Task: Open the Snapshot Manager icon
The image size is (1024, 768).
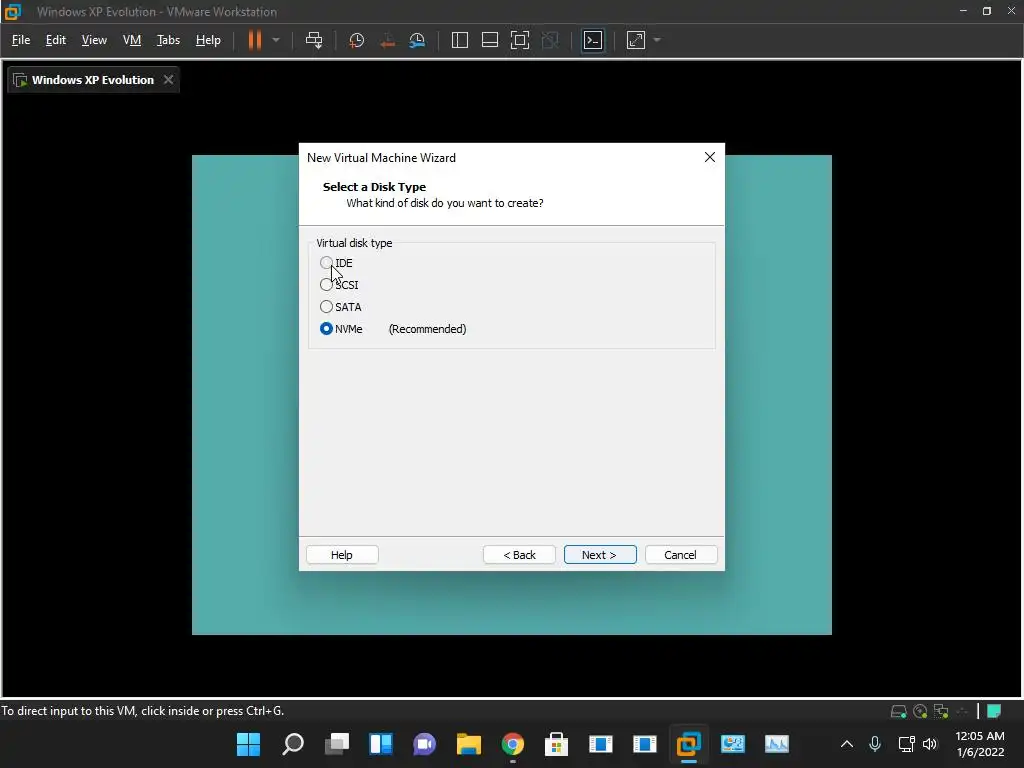Action: 417,40
